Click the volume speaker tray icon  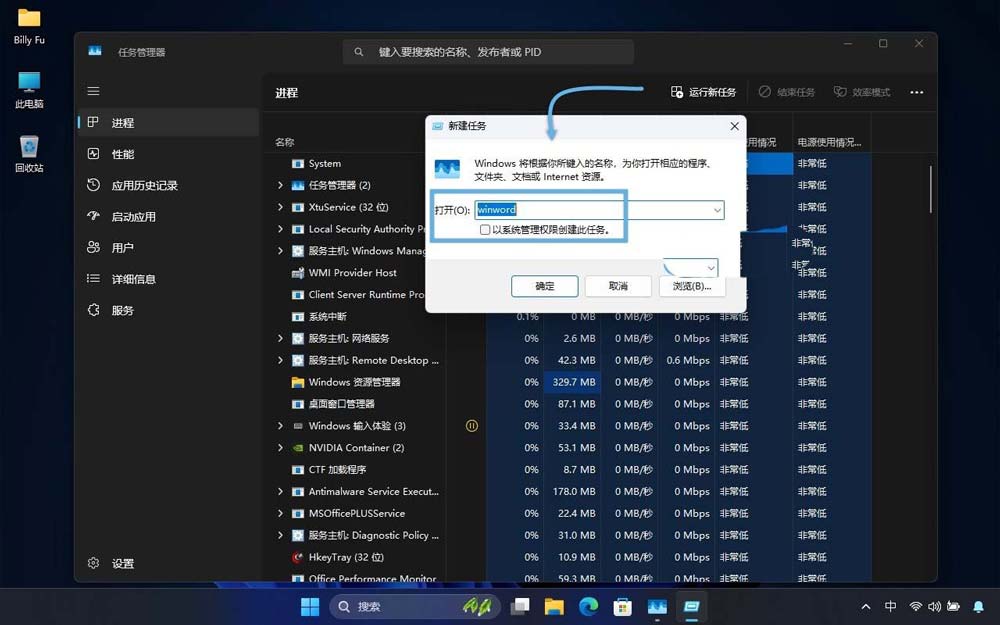pos(934,607)
